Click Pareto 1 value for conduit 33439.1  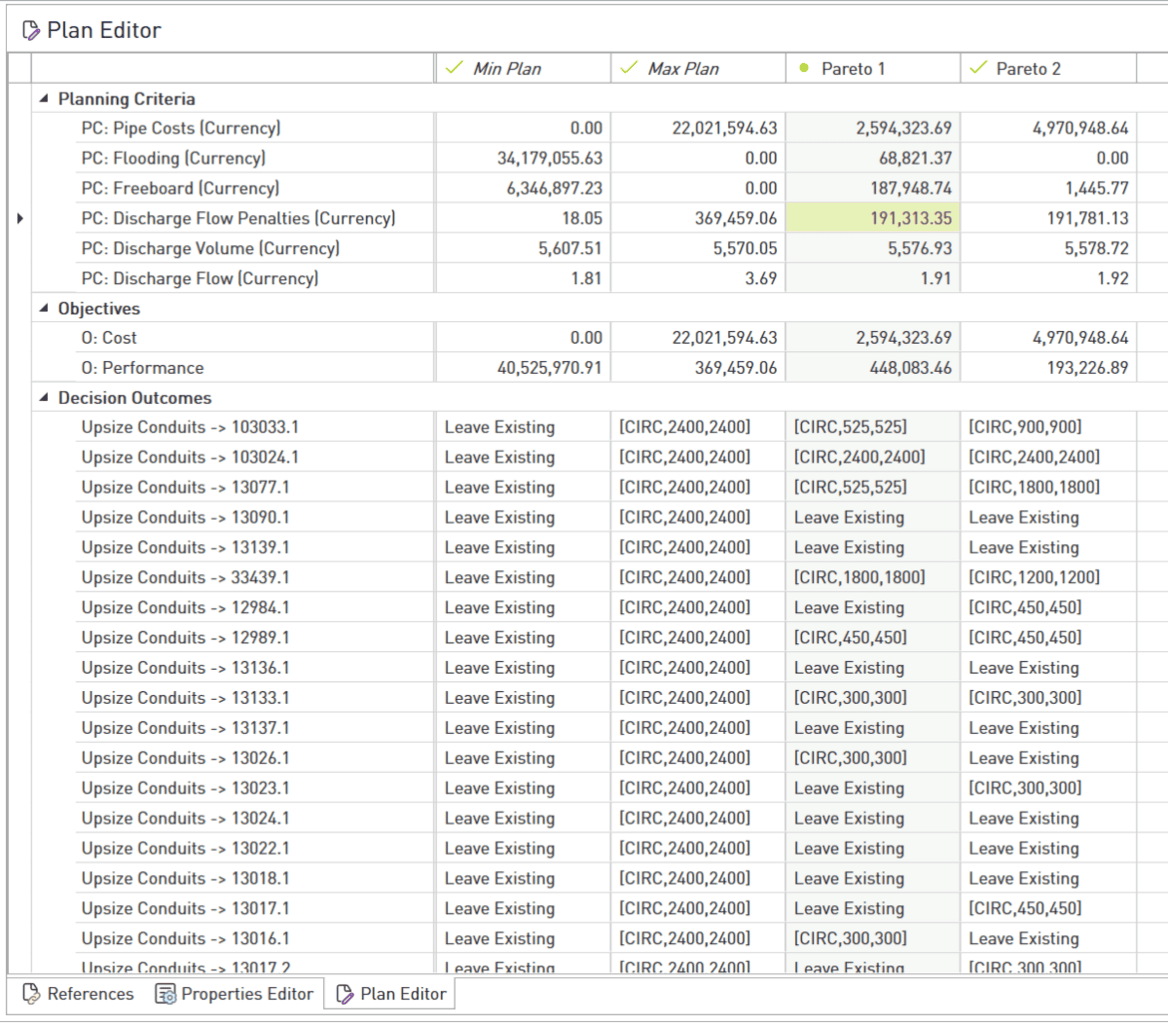859,578
